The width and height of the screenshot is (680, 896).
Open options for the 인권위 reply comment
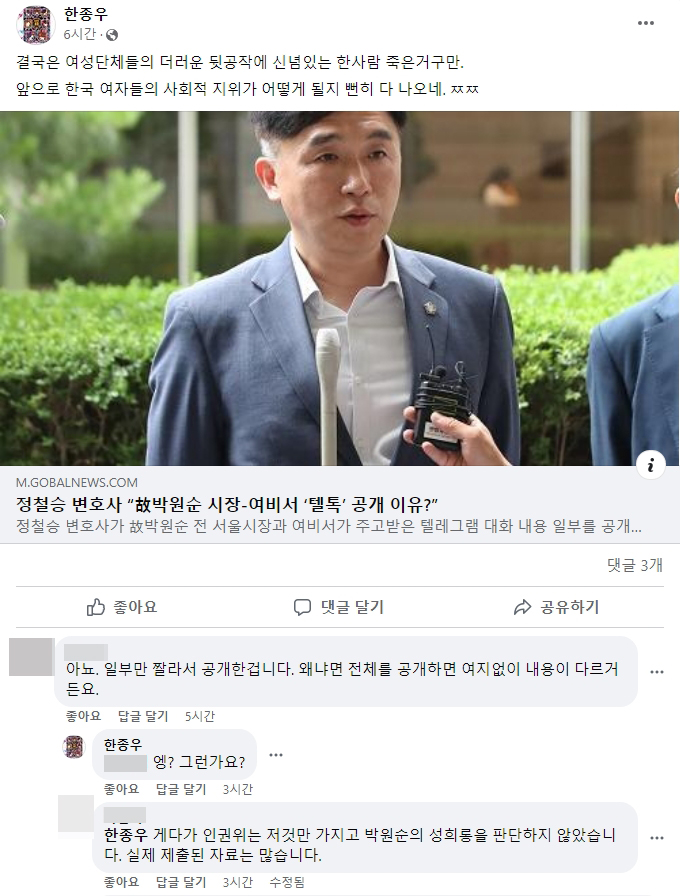coord(657,838)
